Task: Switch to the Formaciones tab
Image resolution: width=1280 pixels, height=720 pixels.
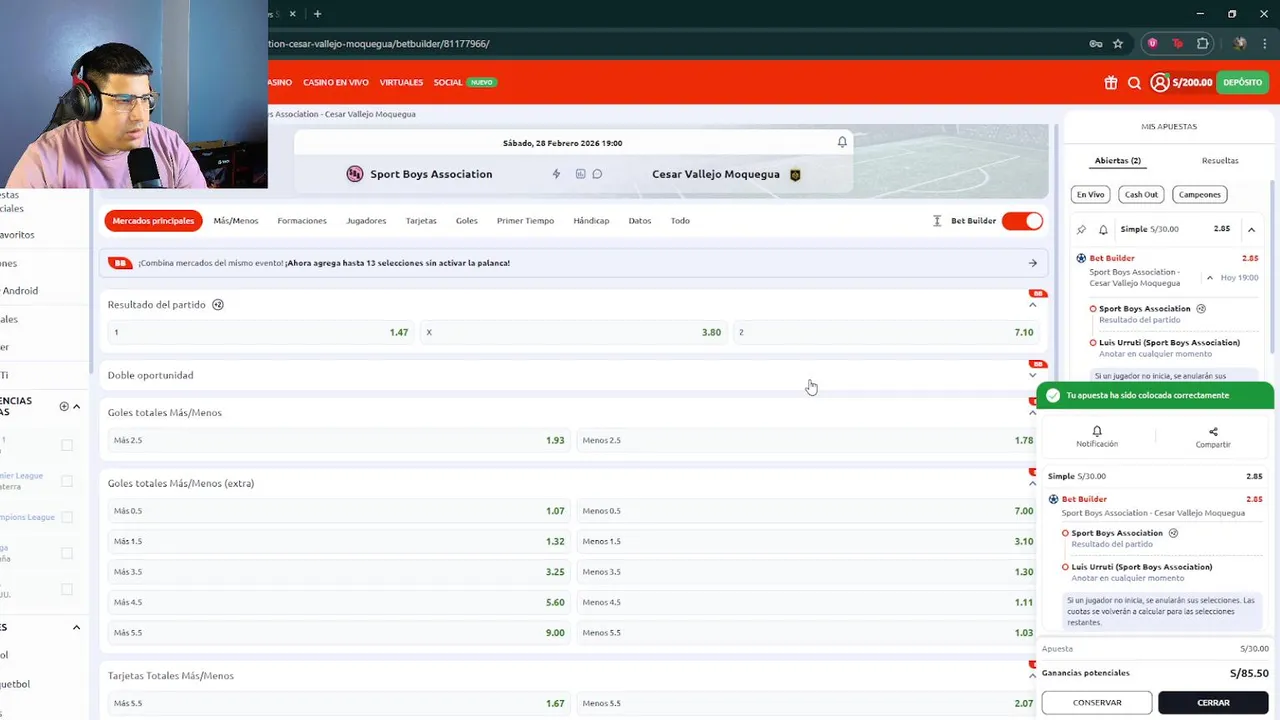Action: point(302,221)
